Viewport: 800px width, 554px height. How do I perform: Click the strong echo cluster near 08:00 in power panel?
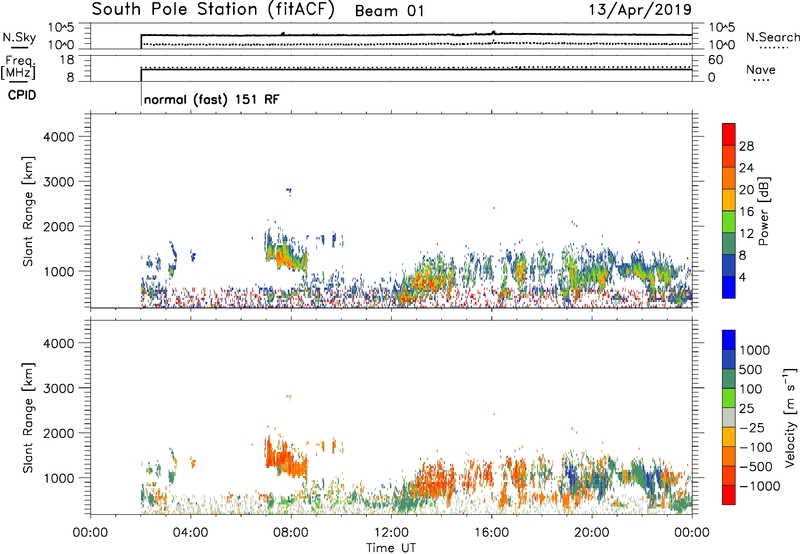(286, 253)
